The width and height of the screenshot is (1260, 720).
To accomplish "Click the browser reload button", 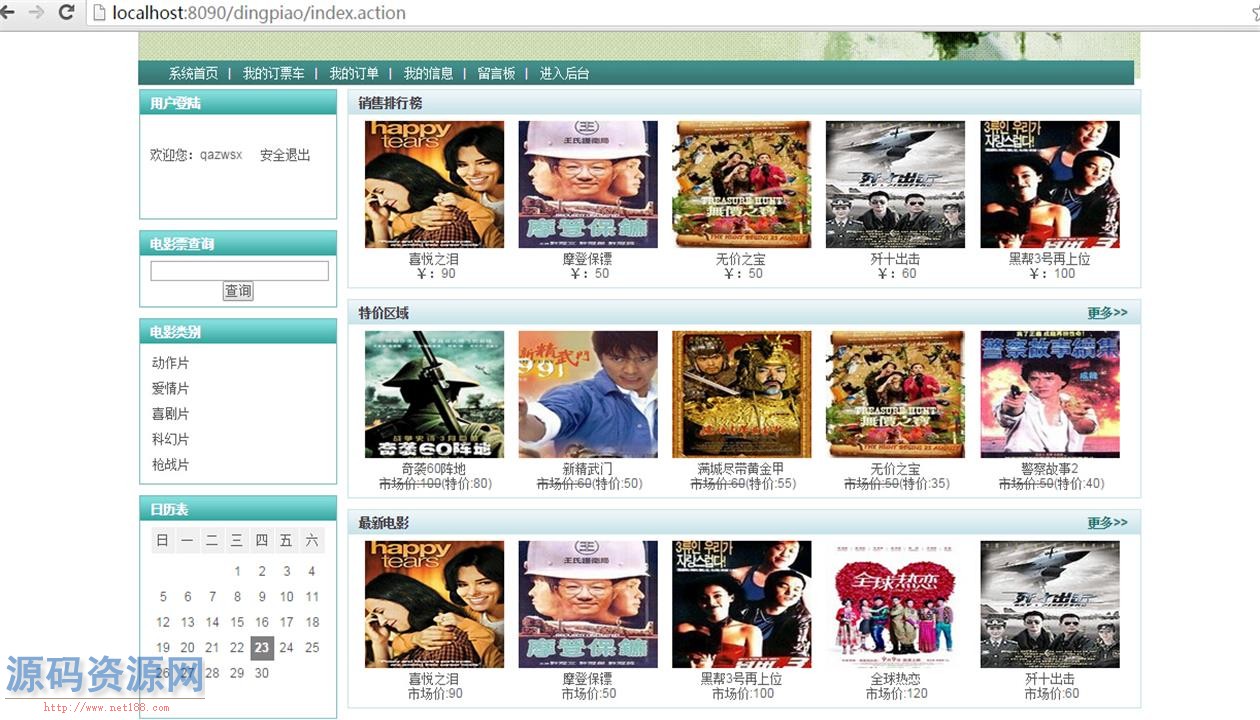I will (67, 12).
